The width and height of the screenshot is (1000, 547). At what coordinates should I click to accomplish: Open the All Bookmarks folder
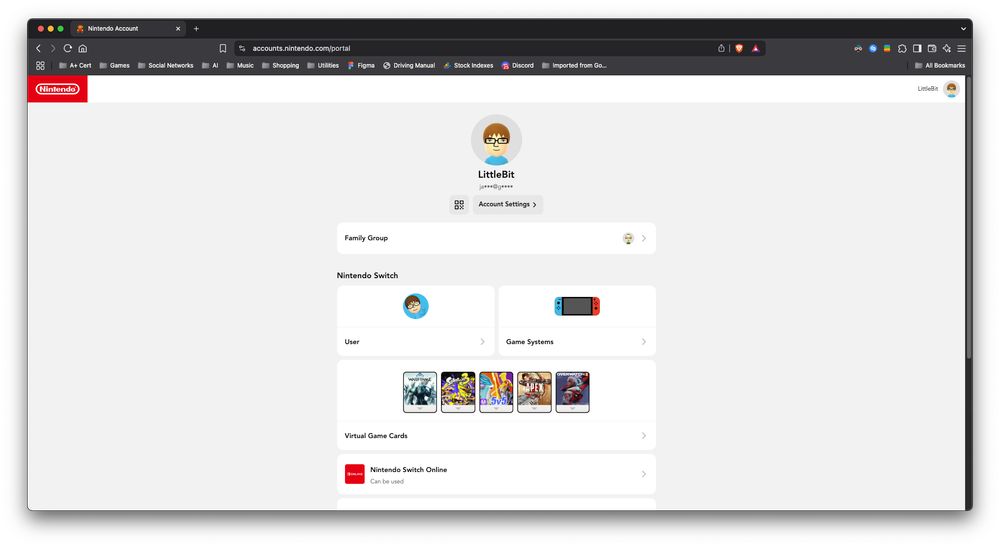(x=940, y=66)
